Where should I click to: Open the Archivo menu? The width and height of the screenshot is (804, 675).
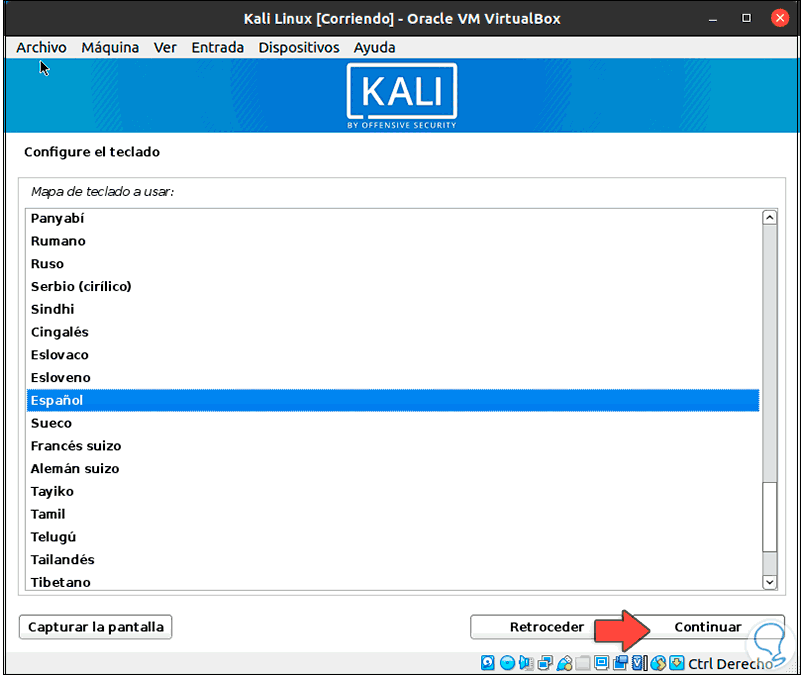pyautogui.click(x=42, y=47)
